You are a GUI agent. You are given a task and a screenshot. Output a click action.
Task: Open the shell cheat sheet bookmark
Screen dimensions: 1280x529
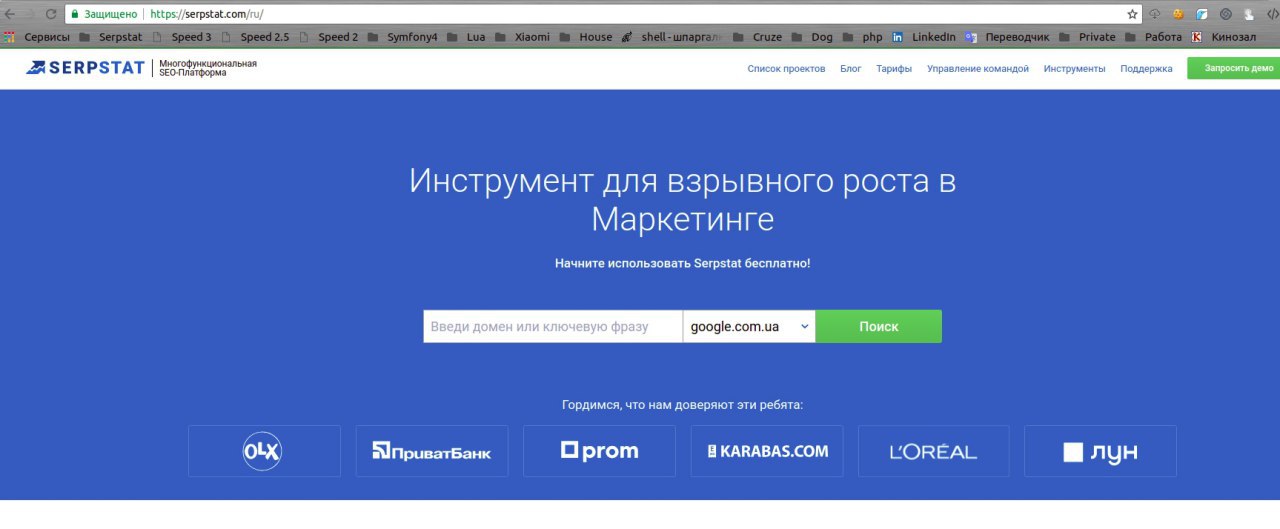tap(670, 37)
